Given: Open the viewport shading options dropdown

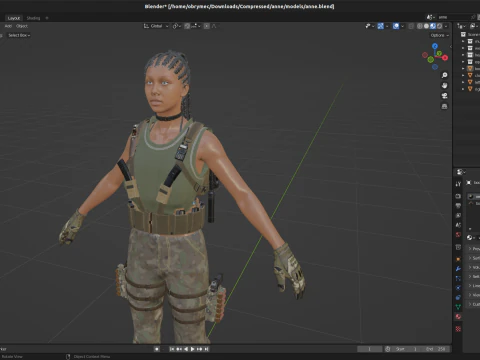Looking at the screenshot, I should [446, 26].
